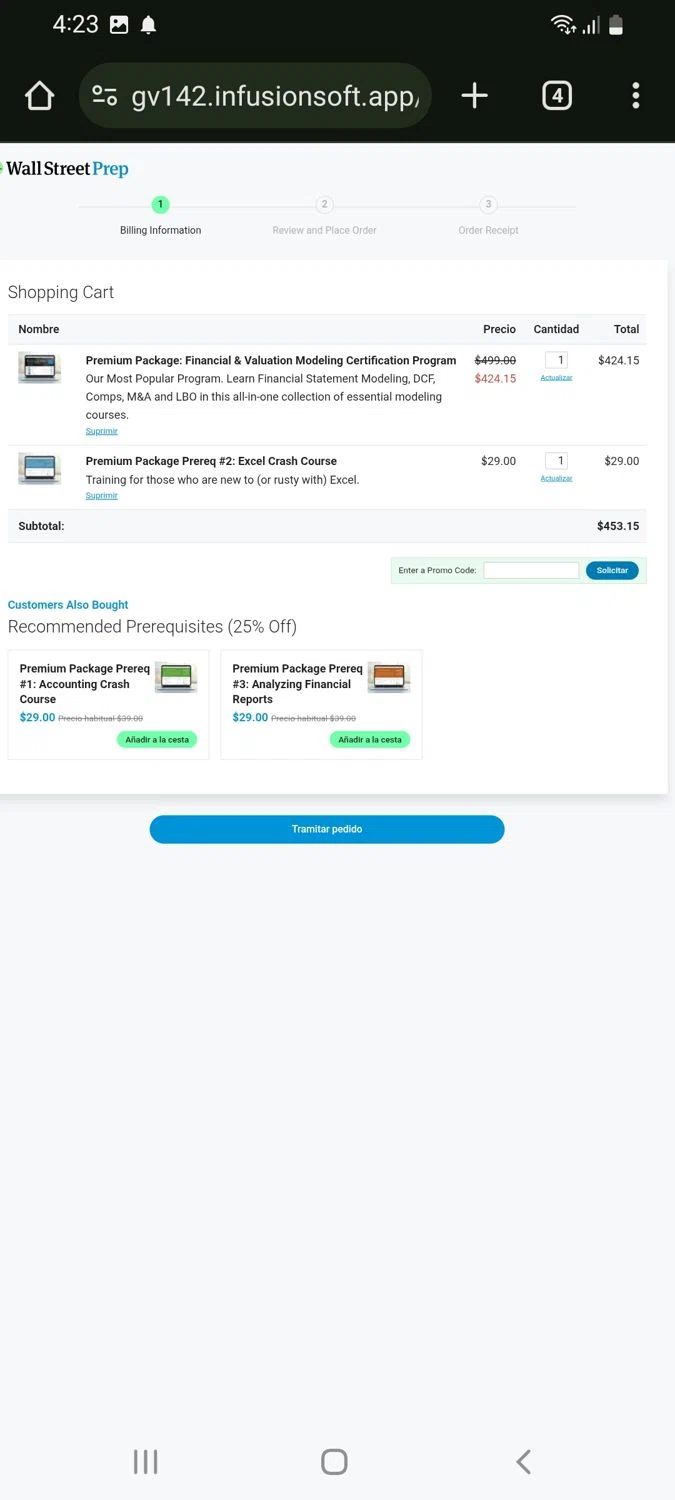Viewport: 675px width, 1500px height.
Task: Click Suprimir under Excel Crash Course
Action: (101, 496)
